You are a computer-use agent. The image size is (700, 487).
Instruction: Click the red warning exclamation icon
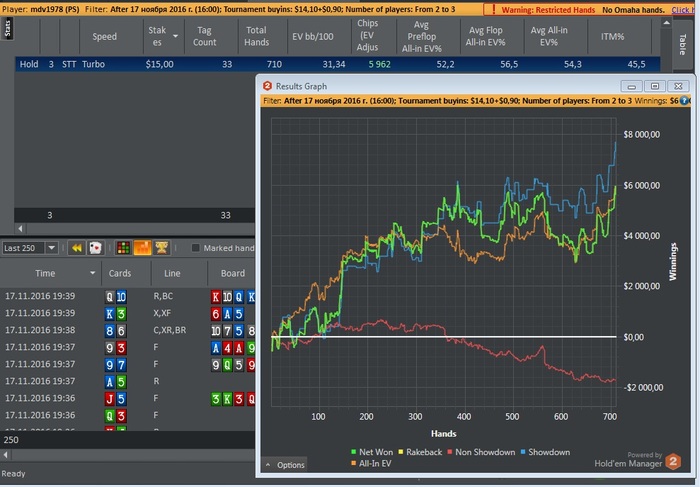tap(493, 9)
